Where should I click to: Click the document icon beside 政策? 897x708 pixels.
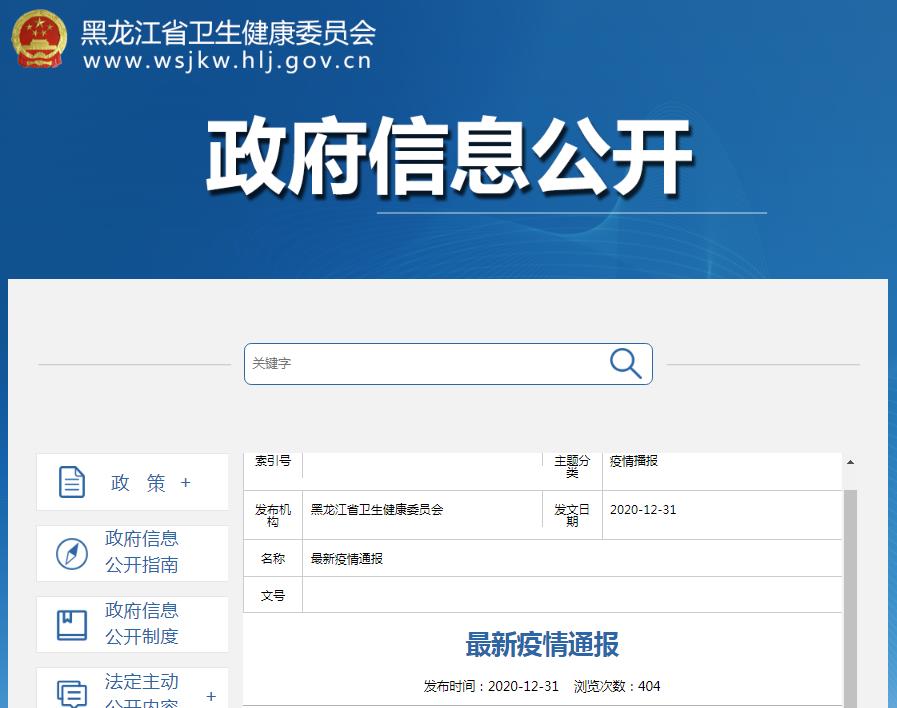point(72,482)
